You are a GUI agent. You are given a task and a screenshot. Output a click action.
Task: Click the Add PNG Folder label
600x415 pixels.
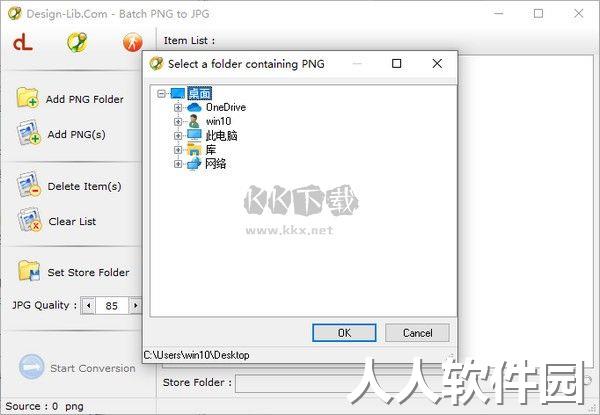point(85,99)
